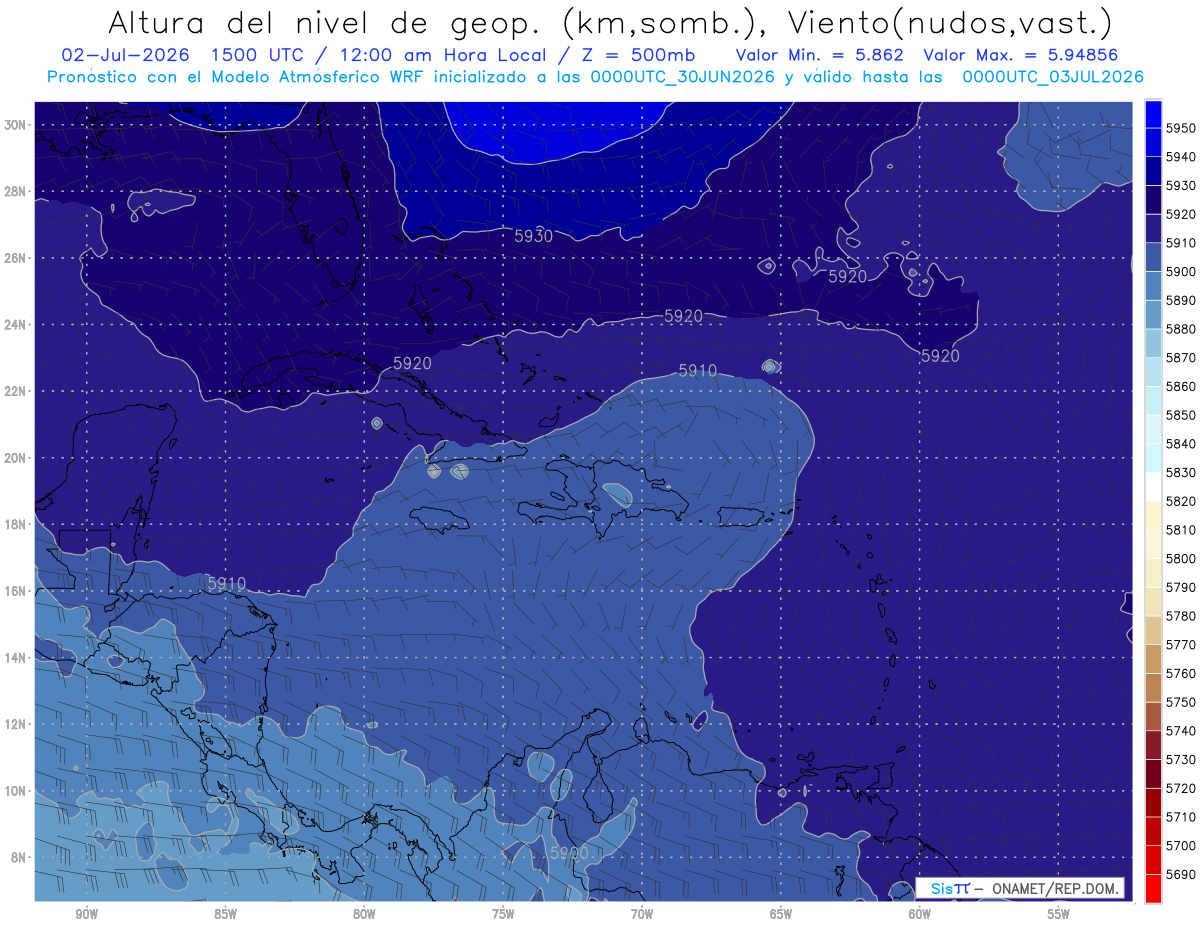The width and height of the screenshot is (1200, 927).
Task: Click the 18N latitude axis label
Action: coord(17,524)
